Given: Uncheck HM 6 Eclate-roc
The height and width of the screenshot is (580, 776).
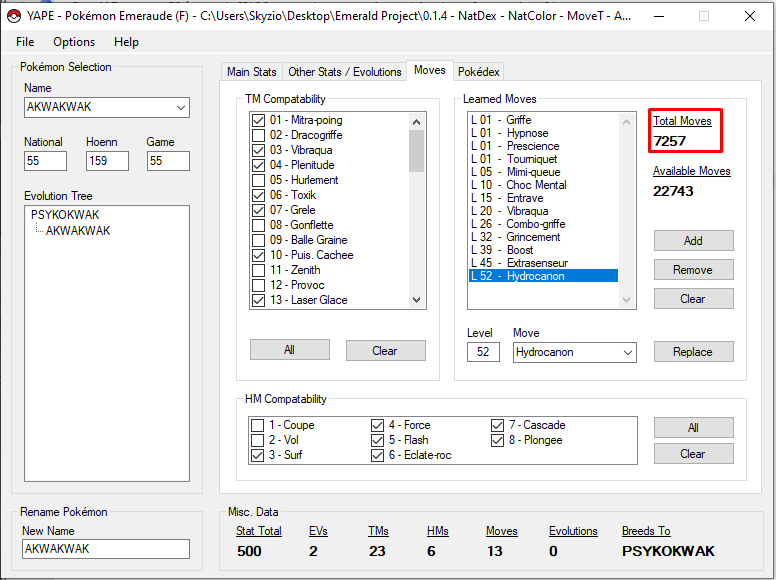Looking at the screenshot, I should [x=377, y=455].
